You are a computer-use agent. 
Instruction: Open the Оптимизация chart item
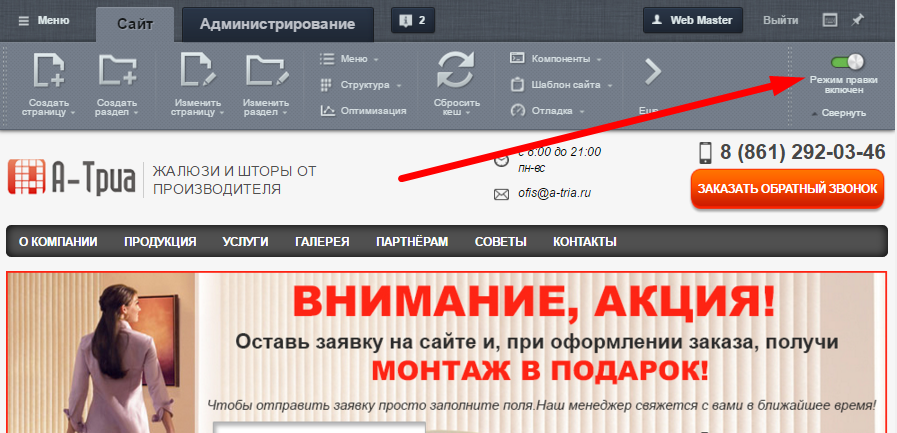pos(363,111)
